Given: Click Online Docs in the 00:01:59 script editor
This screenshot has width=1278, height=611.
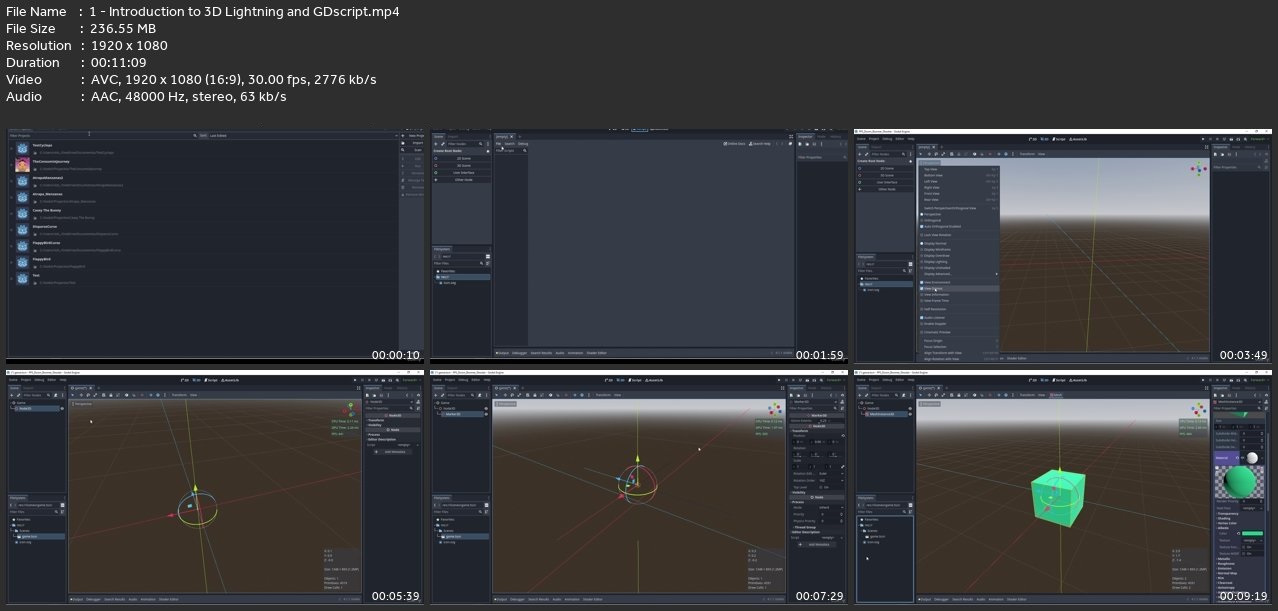Looking at the screenshot, I should pyautogui.click(x=736, y=144).
